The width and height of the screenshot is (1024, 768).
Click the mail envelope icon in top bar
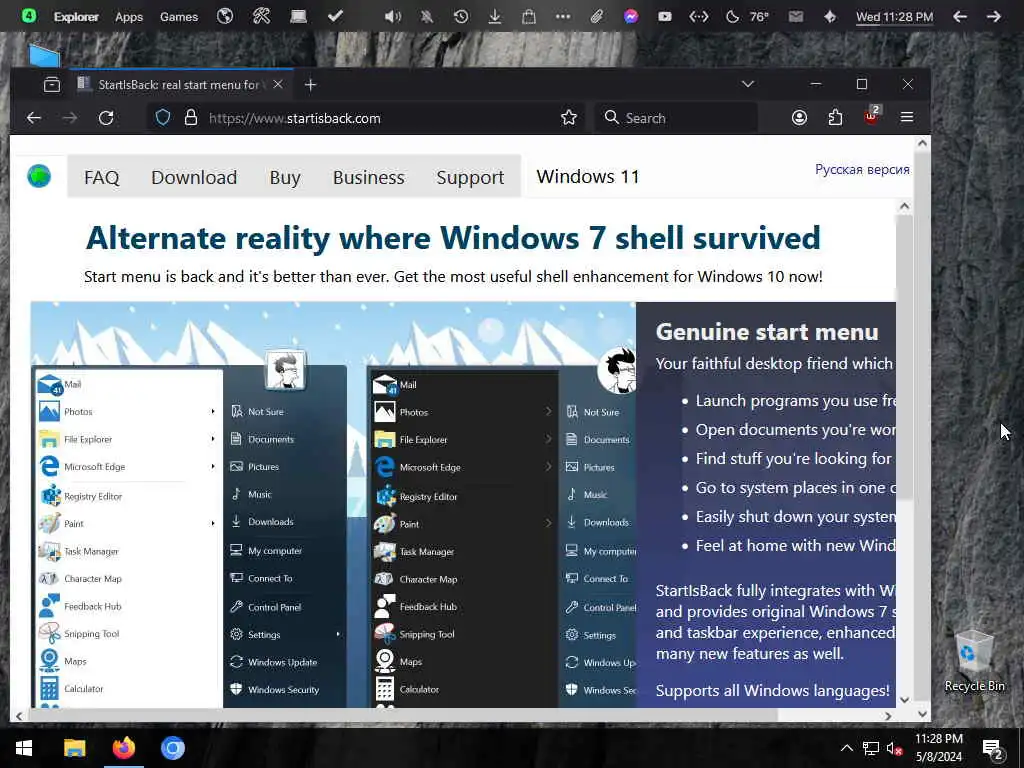pos(795,16)
